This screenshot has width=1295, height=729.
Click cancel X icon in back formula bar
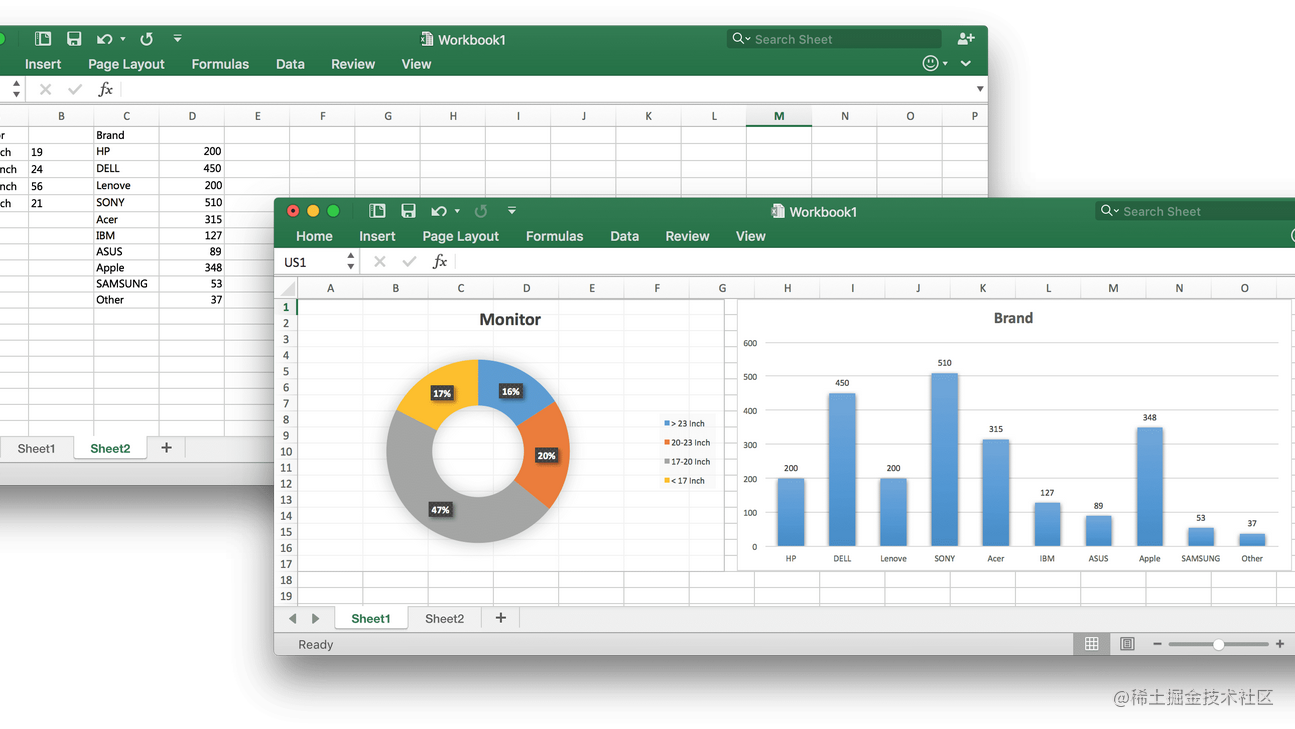pos(45,90)
